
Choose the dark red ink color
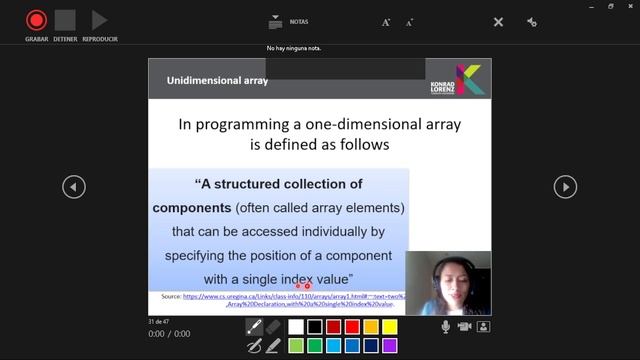(x=333, y=327)
